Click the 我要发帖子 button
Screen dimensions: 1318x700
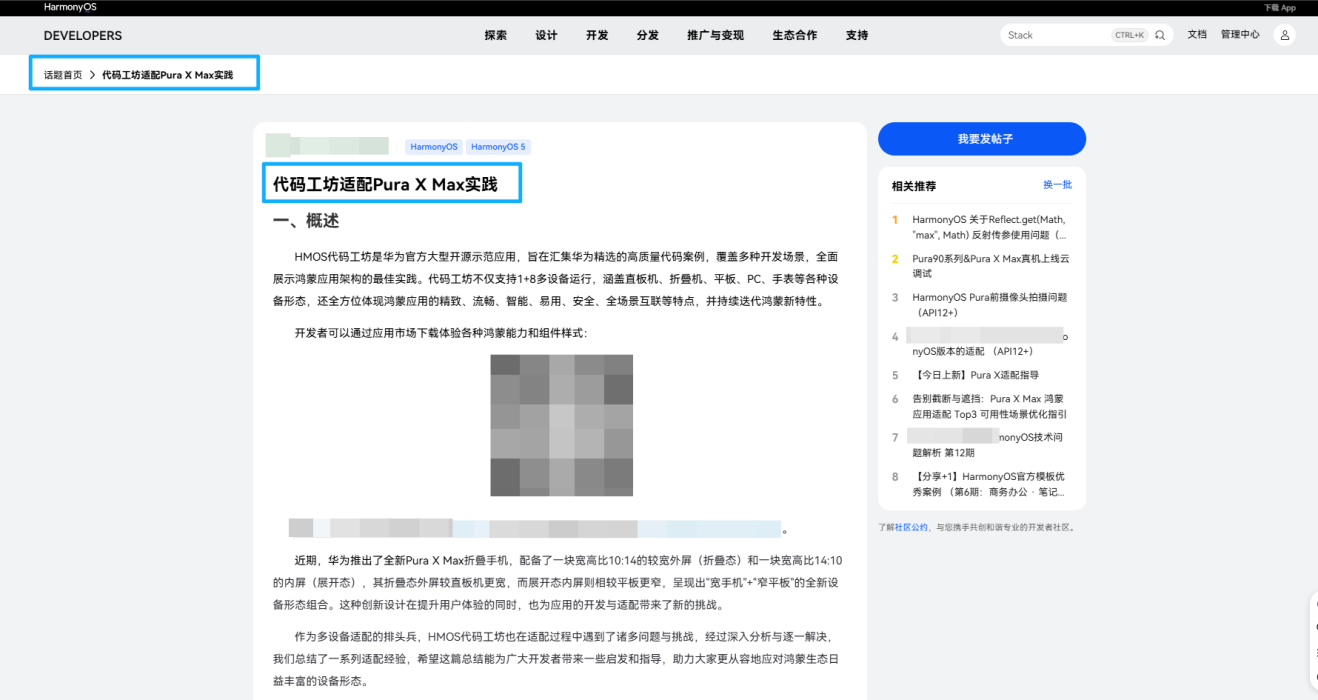pos(981,139)
